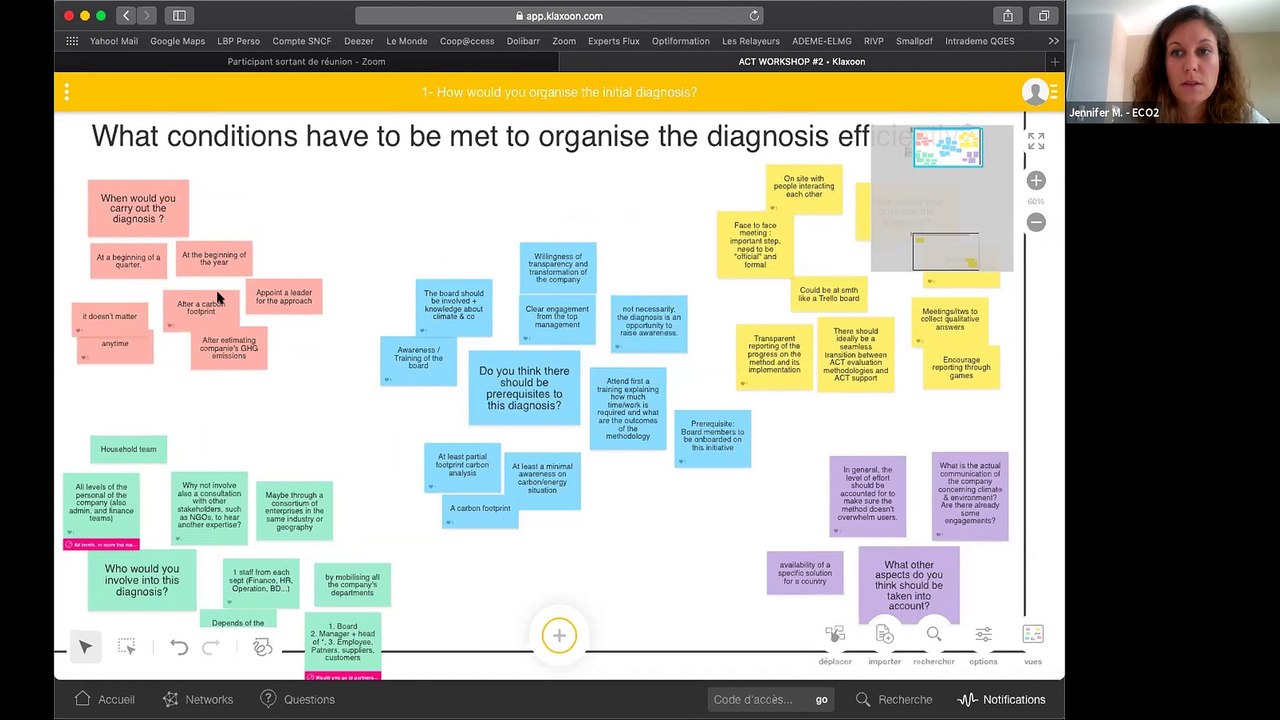Open the ADEME-ELMG bookmark
Viewport: 1280px width, 720px height.
pyautogui.click(x=822, y=41)
